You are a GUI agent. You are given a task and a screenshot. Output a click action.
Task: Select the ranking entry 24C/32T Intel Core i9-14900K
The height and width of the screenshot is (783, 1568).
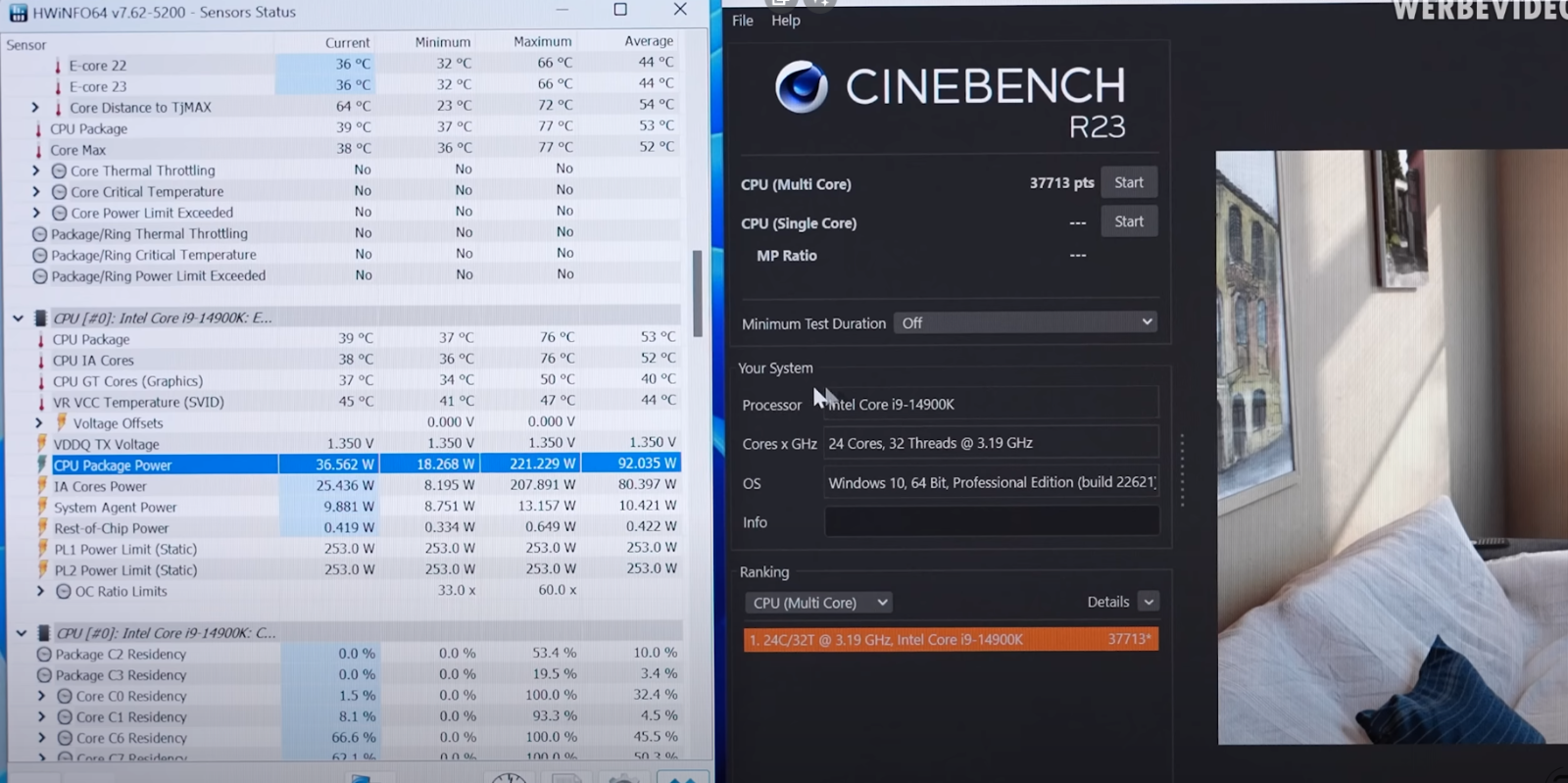click(951, 640)
